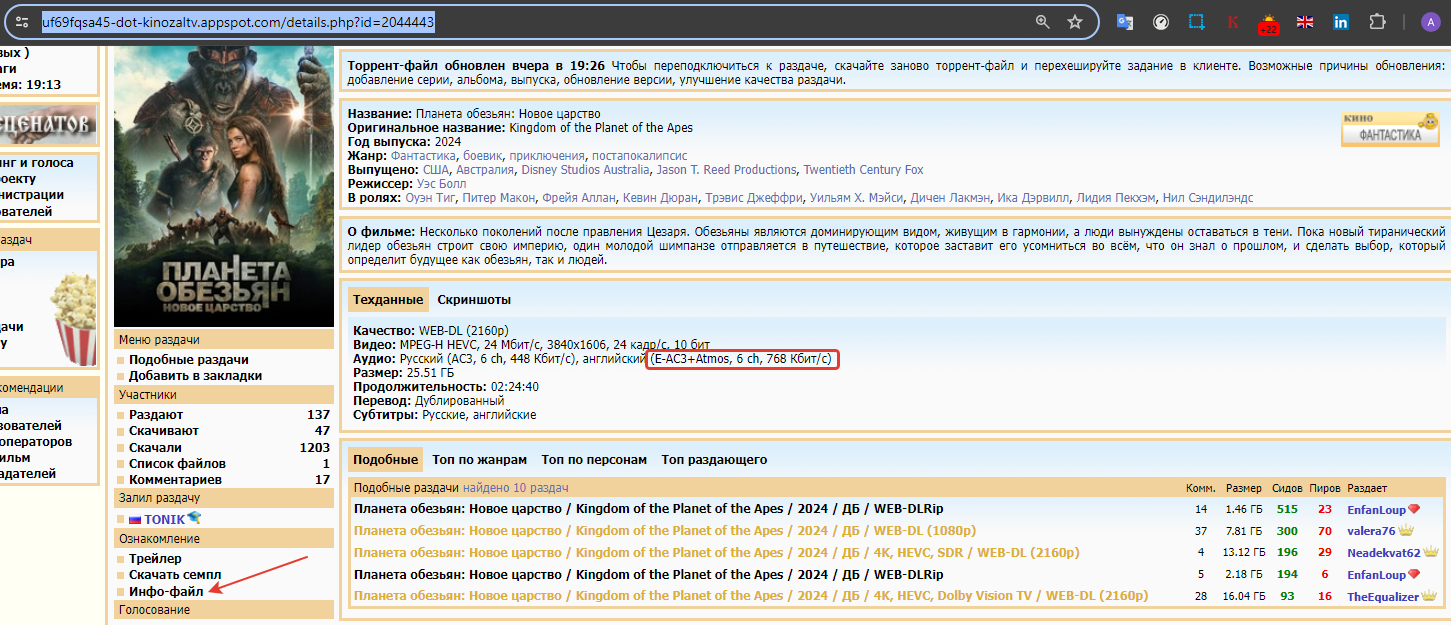
Task: Open the Трейлер link
Action: click(155, 559)
